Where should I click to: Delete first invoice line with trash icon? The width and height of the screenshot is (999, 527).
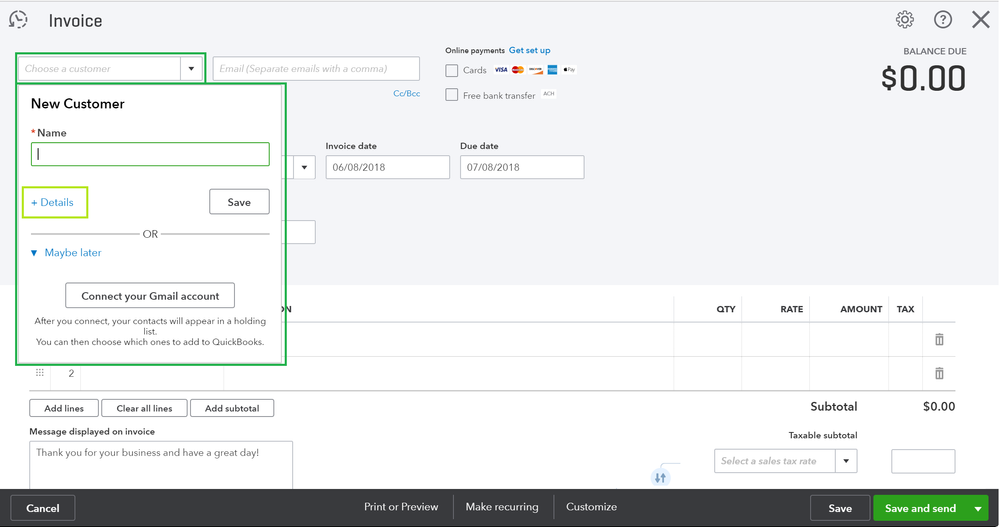[x=939, y=340]
